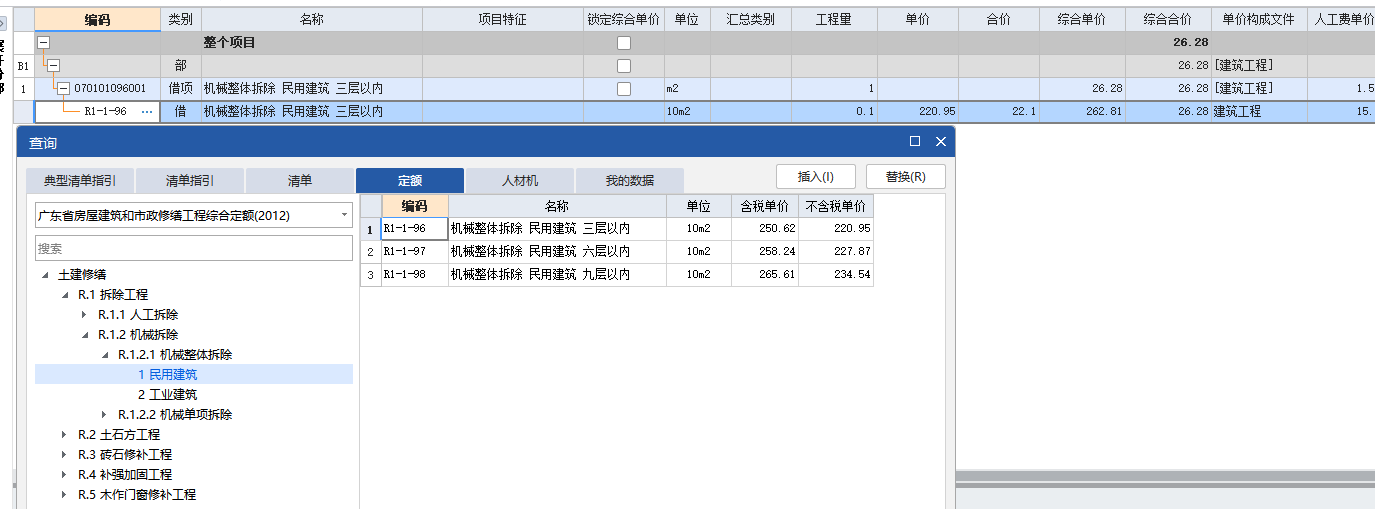
Task: Click the 不含税单价 value 227.87
Action: (836, 252)
